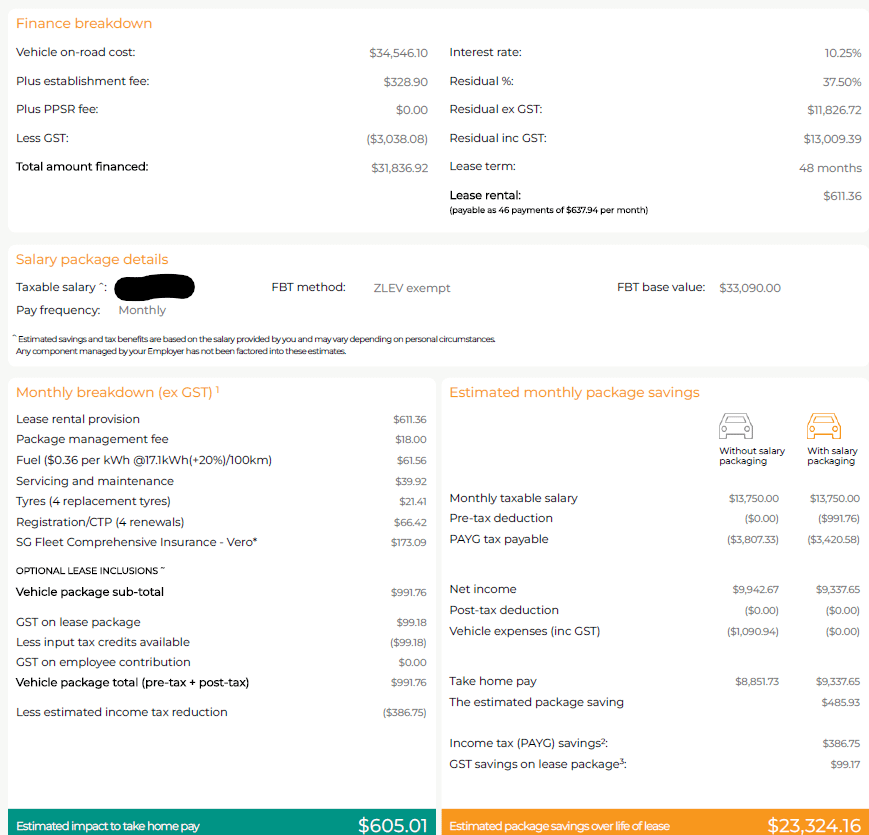Click the Estimated monthly package savings heading
The height and width of the screenshot is (835, 869).
click(x=574, y=392)
